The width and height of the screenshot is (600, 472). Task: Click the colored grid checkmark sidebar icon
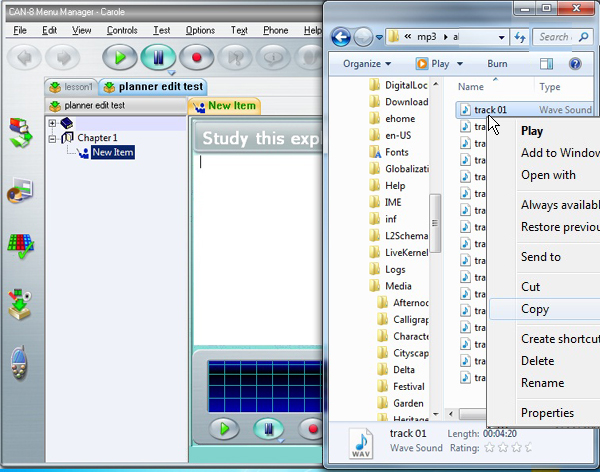(x=20, y=244)
